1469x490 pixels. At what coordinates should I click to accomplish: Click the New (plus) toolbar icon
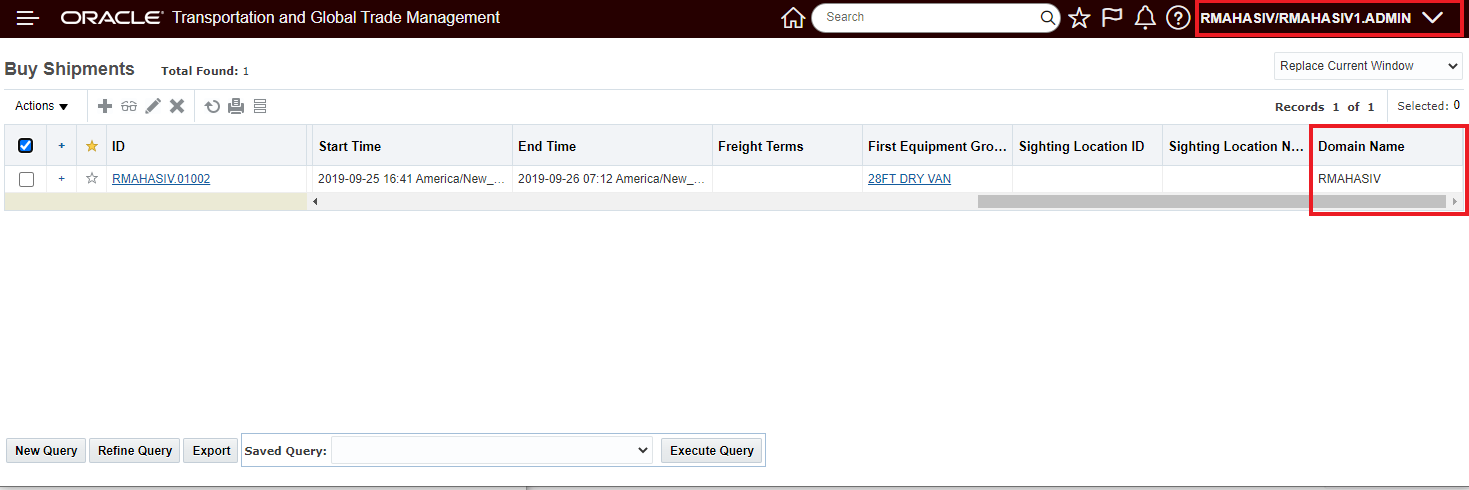[105, 106]
